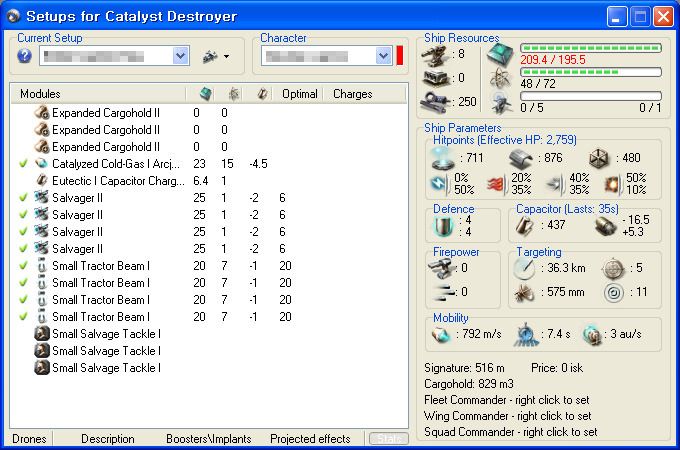Click the CPU usage progress bar
This screenshot has width=680, height=450.
(591, 48)
